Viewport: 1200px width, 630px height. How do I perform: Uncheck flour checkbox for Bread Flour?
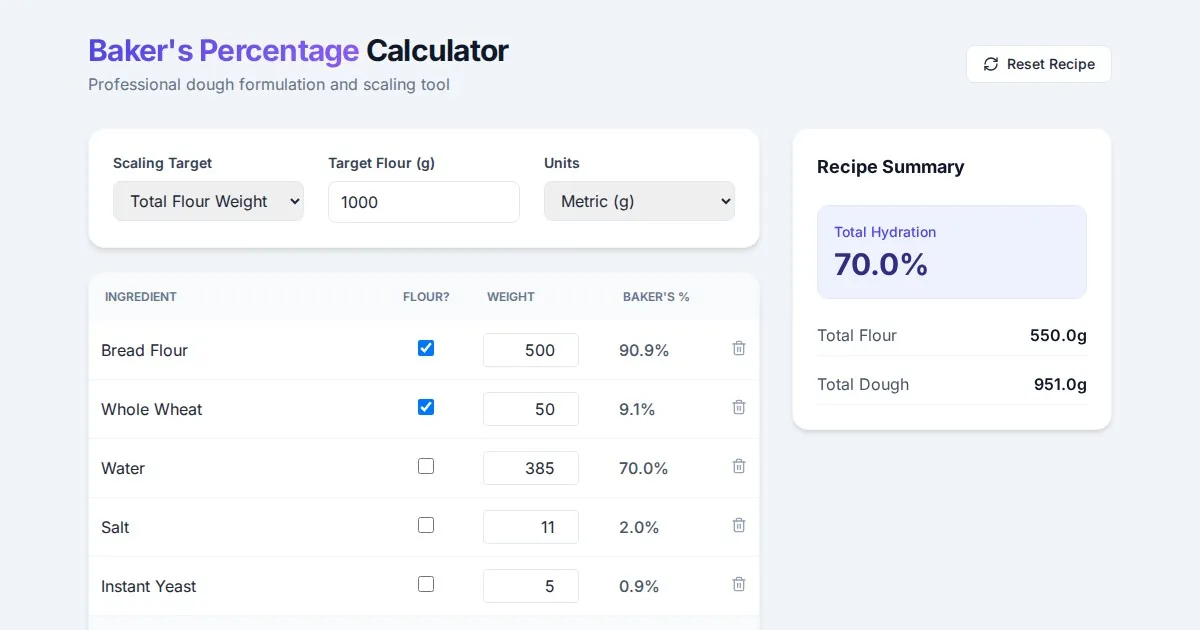click(426, 349)
